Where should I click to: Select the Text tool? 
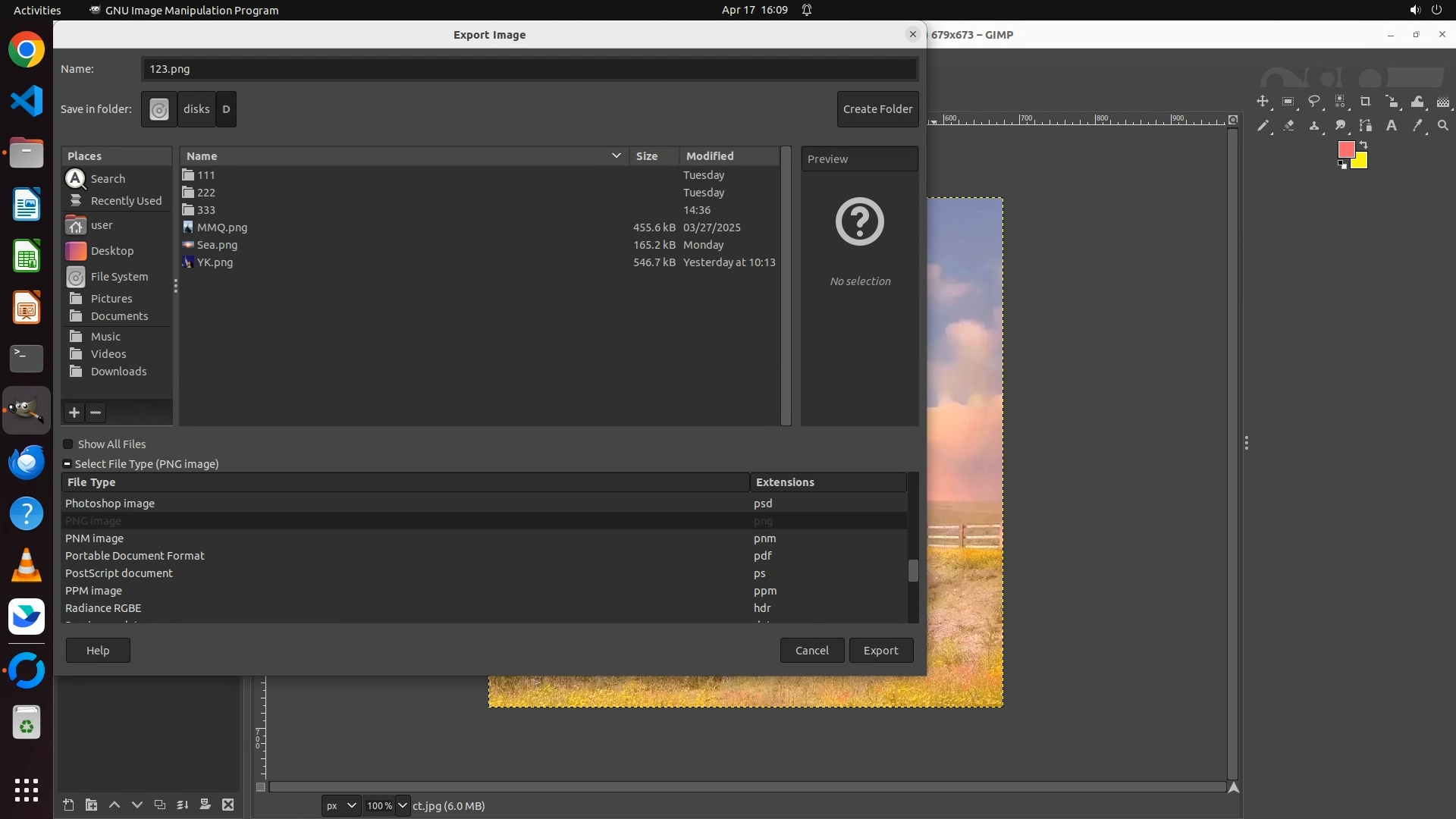(x=1392, y=126)
